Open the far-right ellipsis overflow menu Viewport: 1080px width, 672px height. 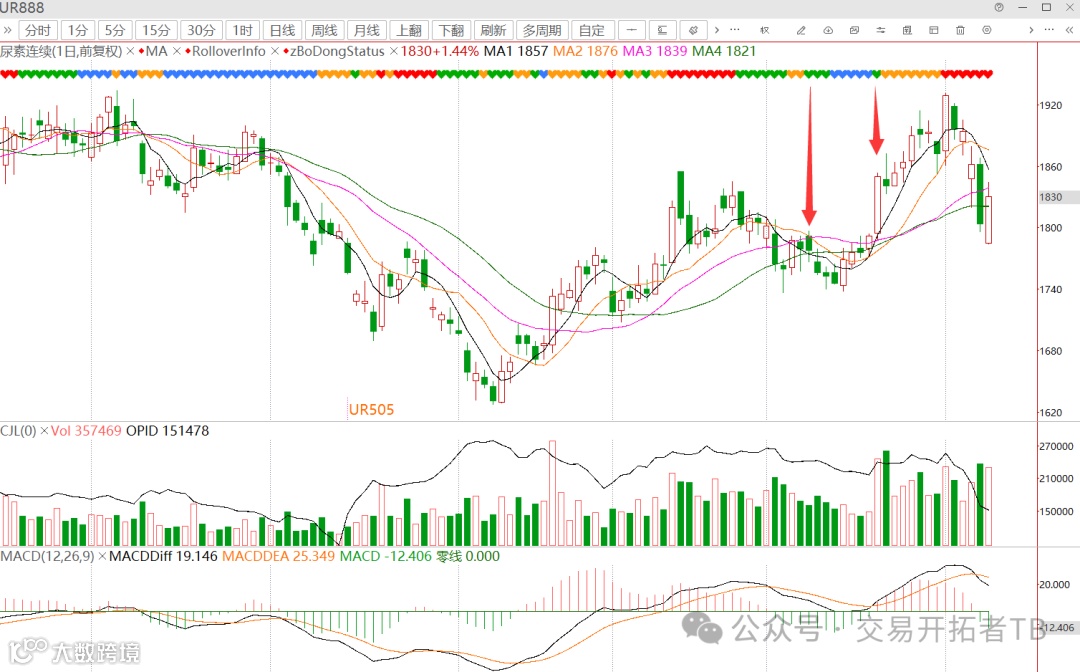point(1049,30)
